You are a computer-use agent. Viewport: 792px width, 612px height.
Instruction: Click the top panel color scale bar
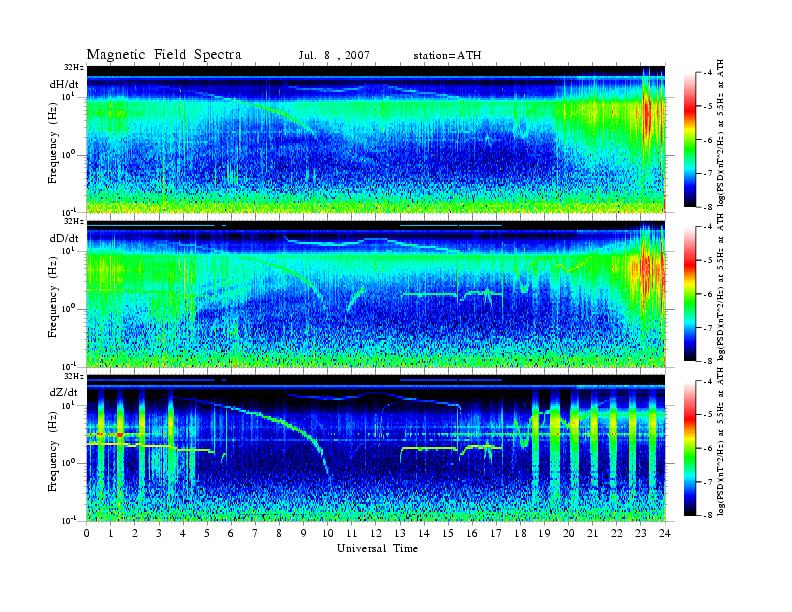pyautogui.click(x=690, y=140)
